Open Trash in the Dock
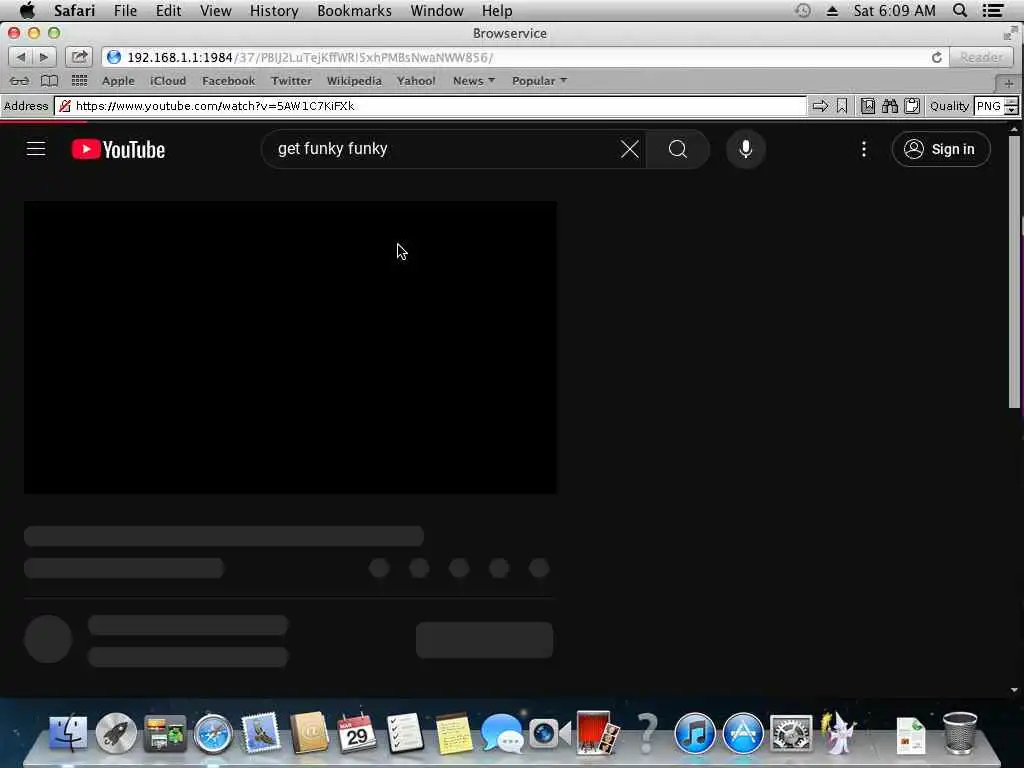Image resolution: width=1024 pixels, height=768 pixels. pos(960,733)
